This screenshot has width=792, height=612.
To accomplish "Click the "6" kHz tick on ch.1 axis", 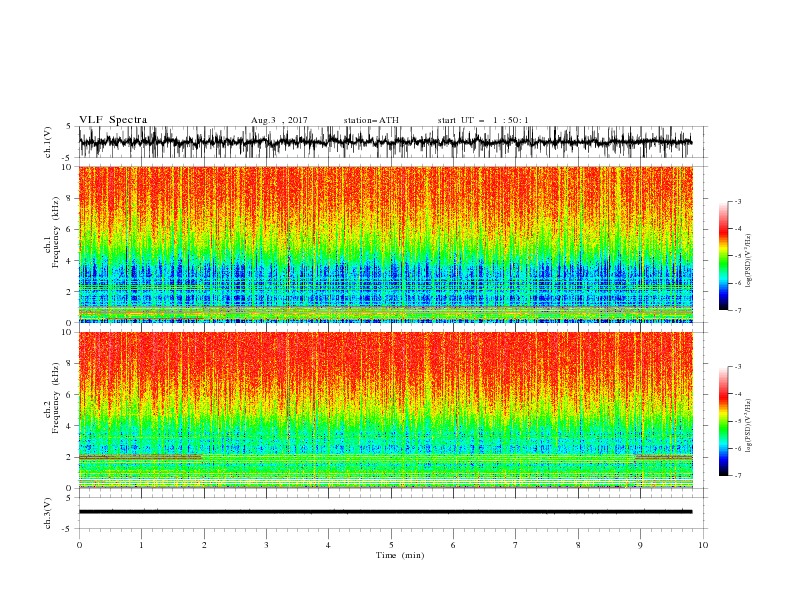I will 70,230.
